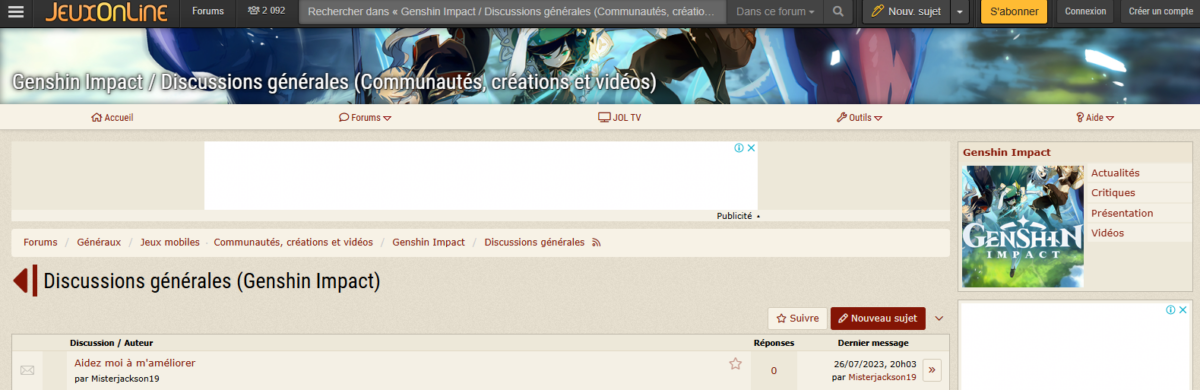Close the banner advertisement
1200x390 pixels.
[751, 148]
